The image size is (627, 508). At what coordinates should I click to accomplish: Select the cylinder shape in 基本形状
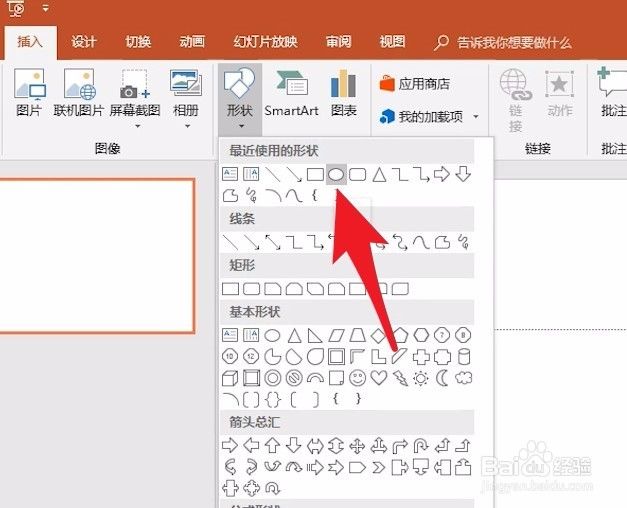tap(464, 357)
